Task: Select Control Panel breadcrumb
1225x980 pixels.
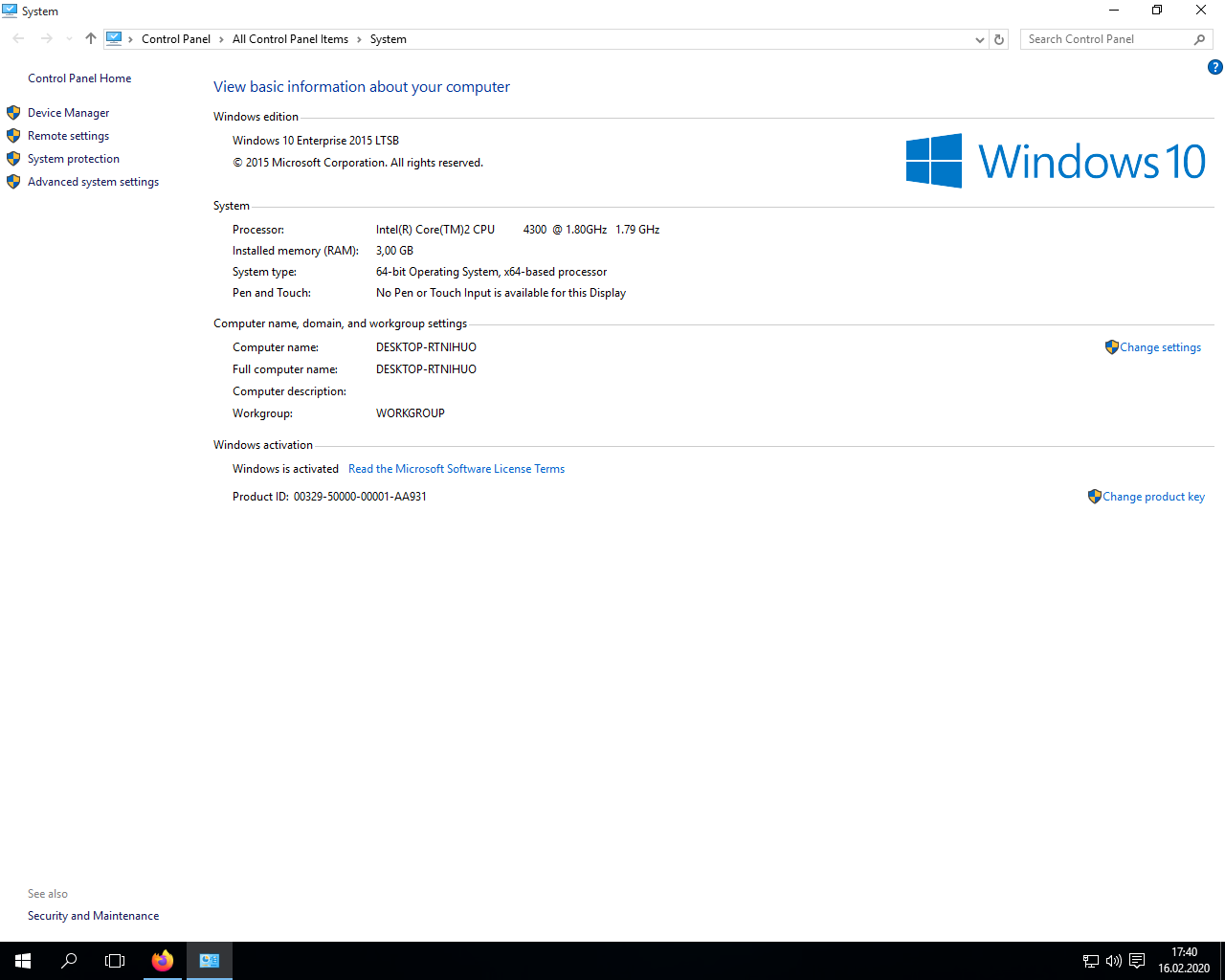Action: pos(176,39)
